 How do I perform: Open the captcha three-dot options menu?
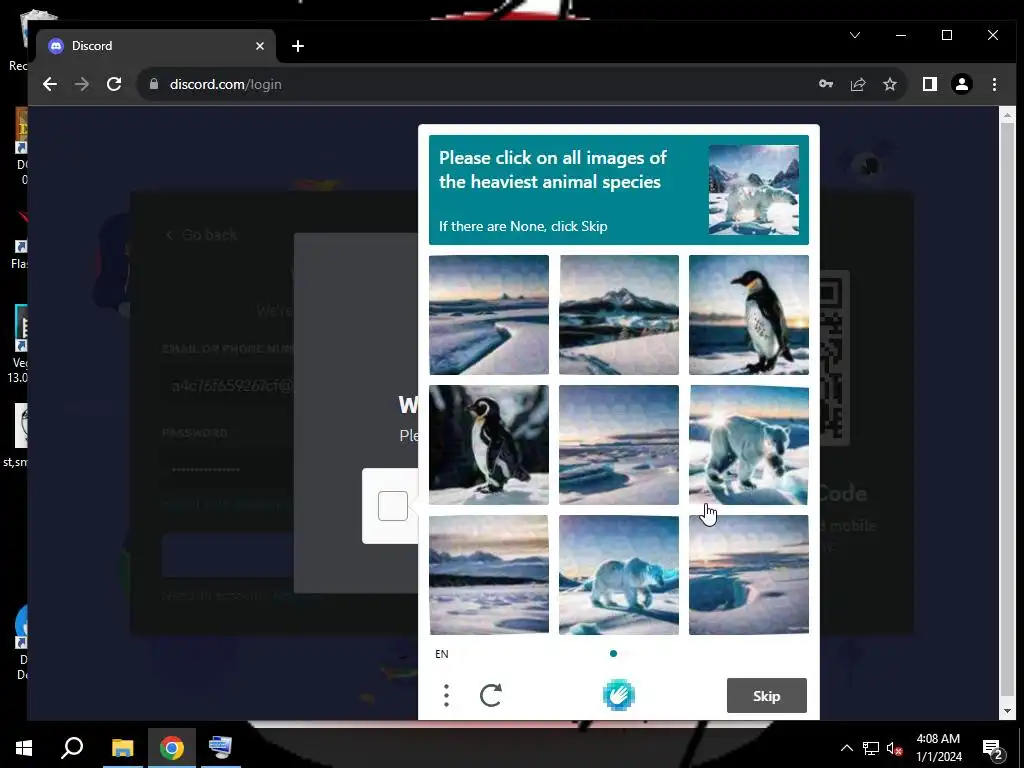[x=447, y=696]
